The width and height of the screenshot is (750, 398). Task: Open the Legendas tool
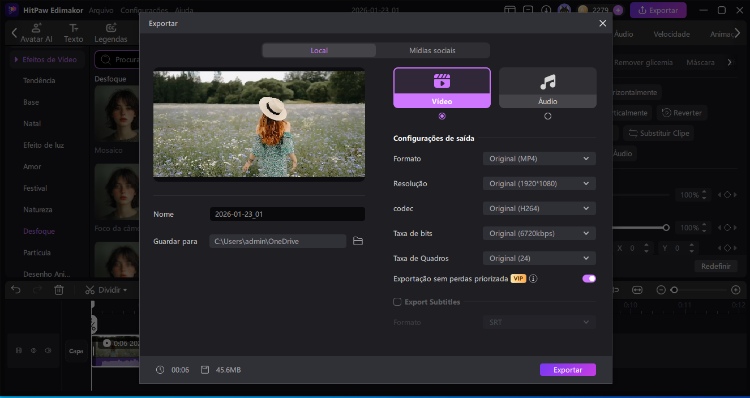110,33
